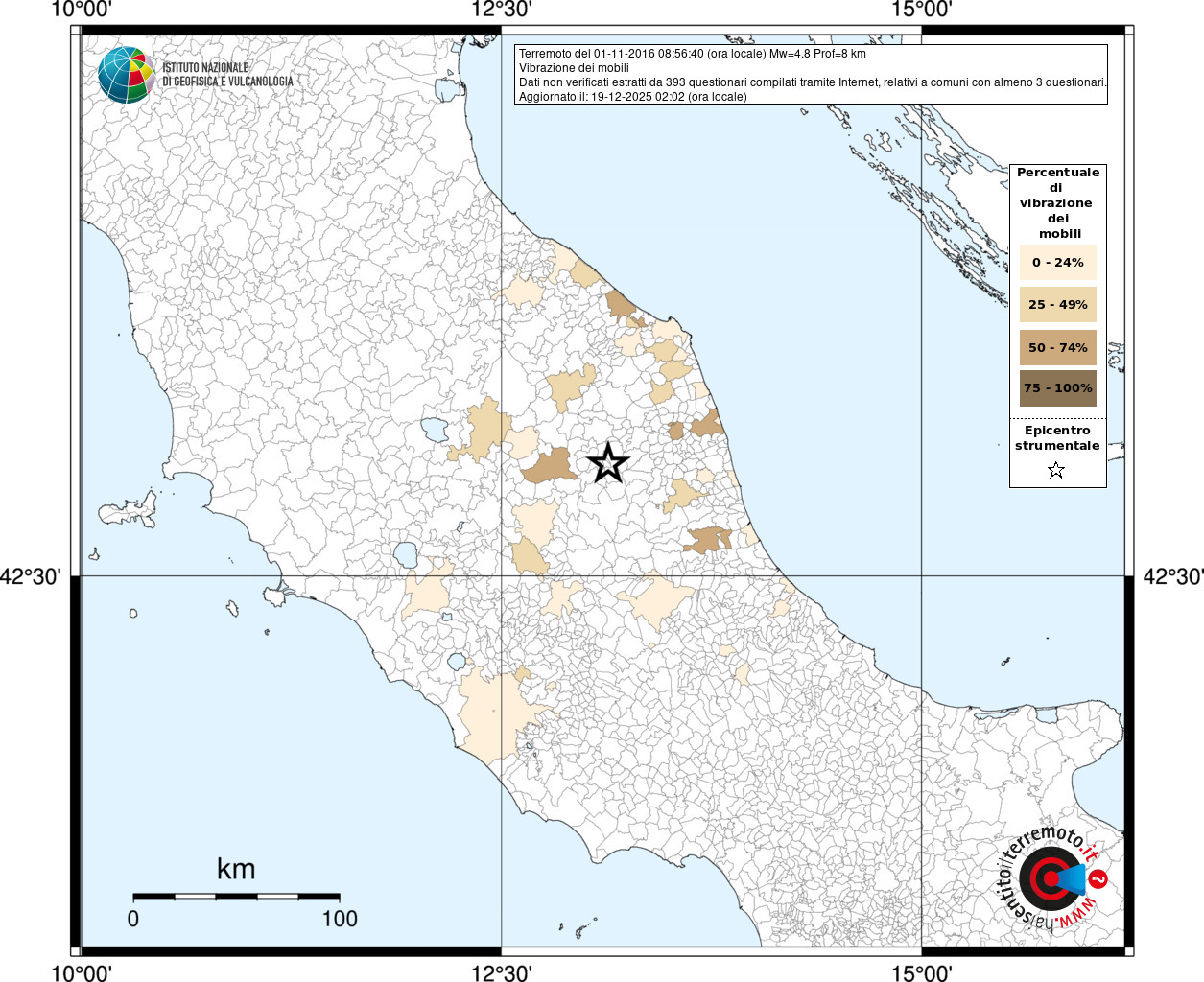Click the epicenter star on the map

pyautogui.click(x=607, y=463)
